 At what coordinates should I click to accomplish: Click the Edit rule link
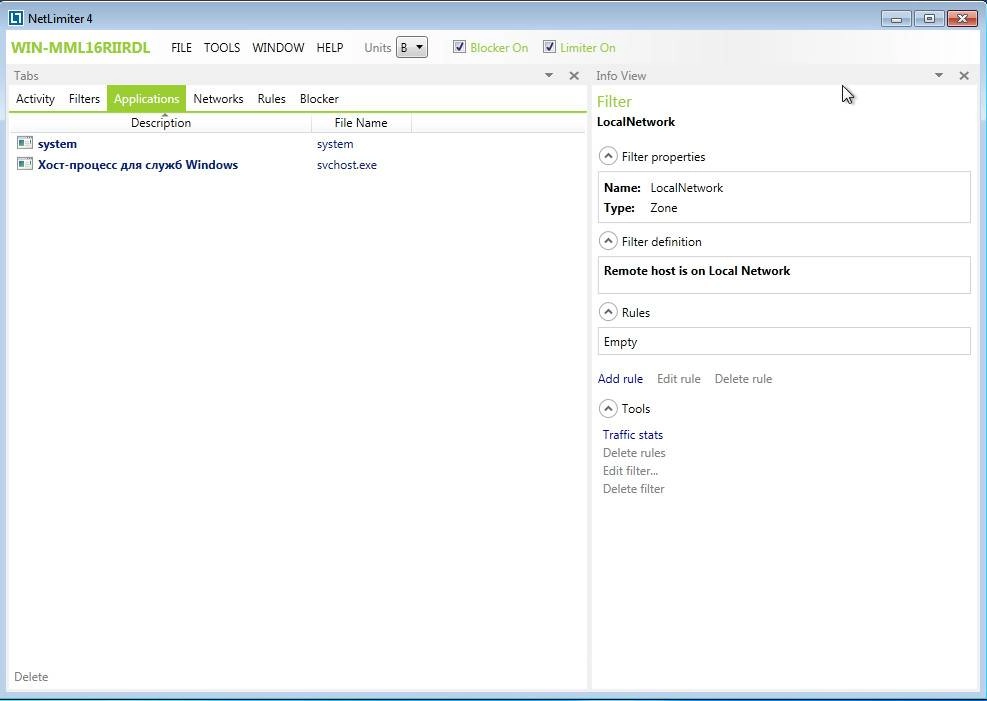pos(679,379)
